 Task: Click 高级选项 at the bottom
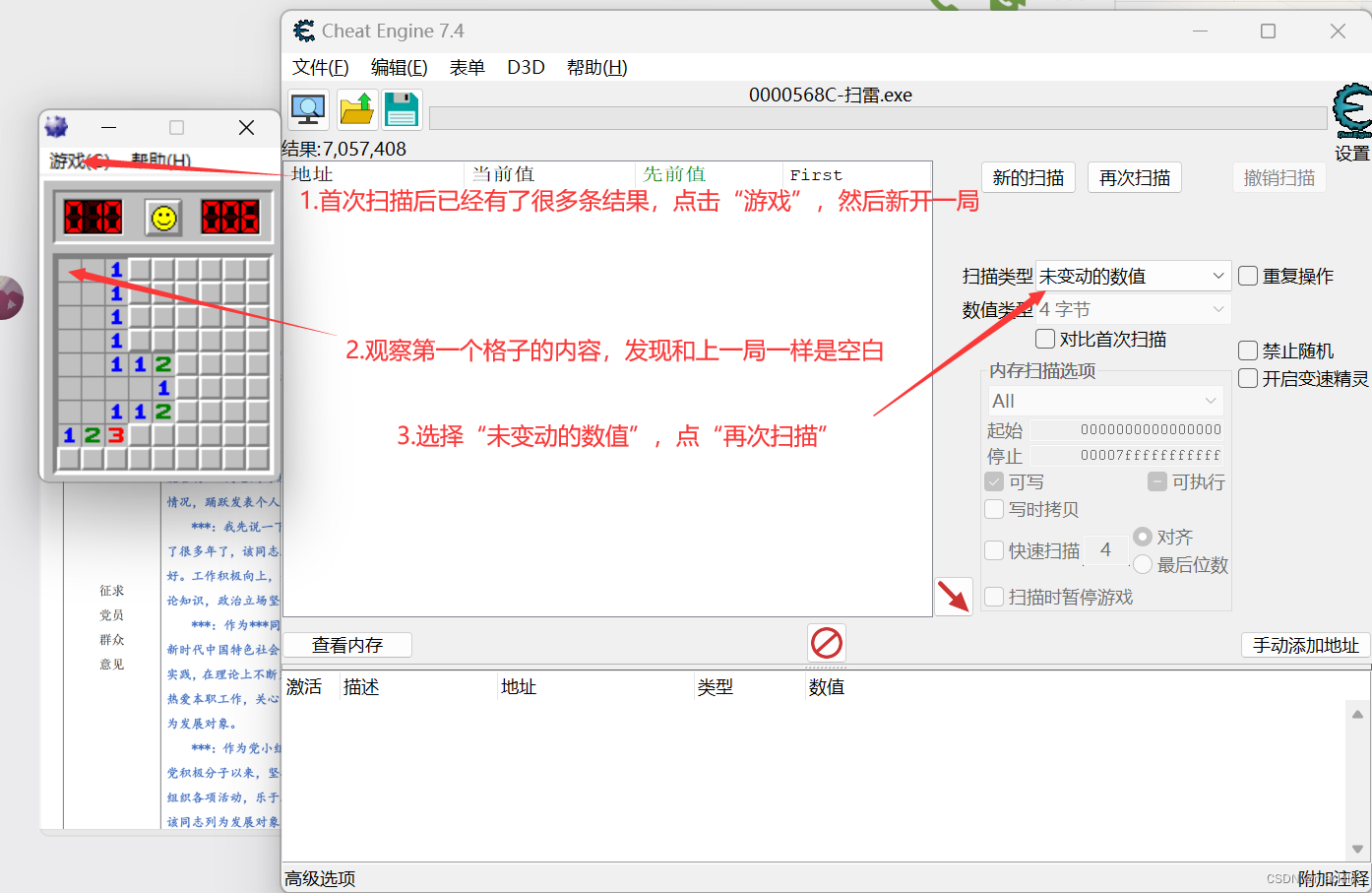tap(320, 878)
